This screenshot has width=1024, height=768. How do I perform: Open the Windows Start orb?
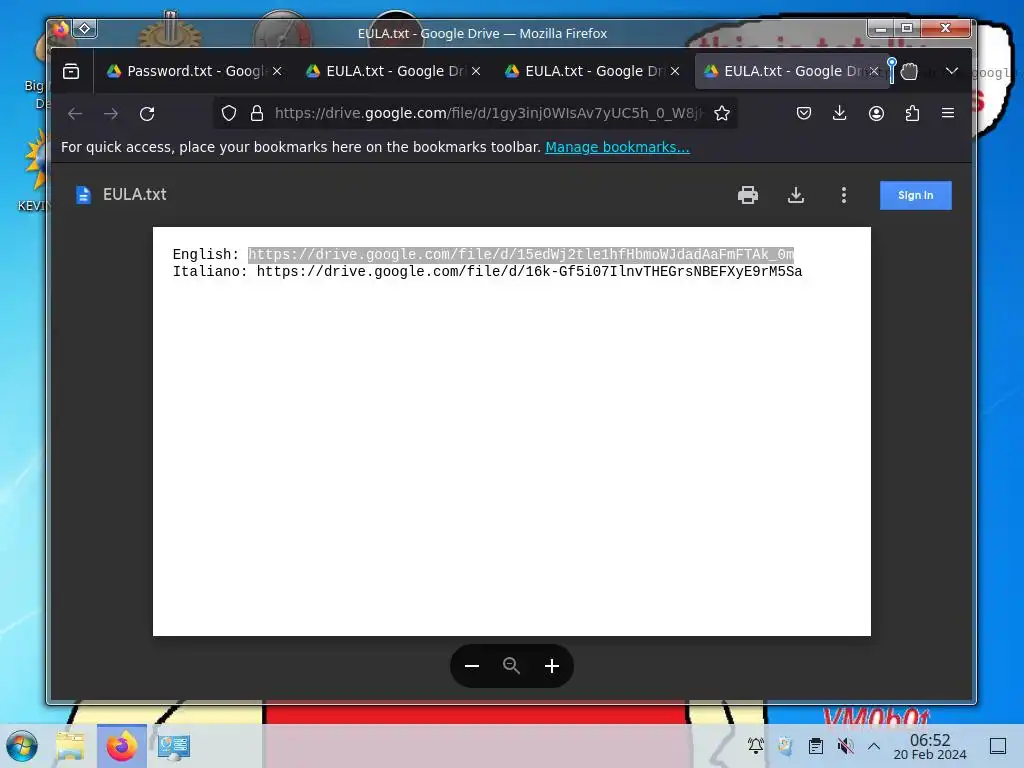point(22,746)
